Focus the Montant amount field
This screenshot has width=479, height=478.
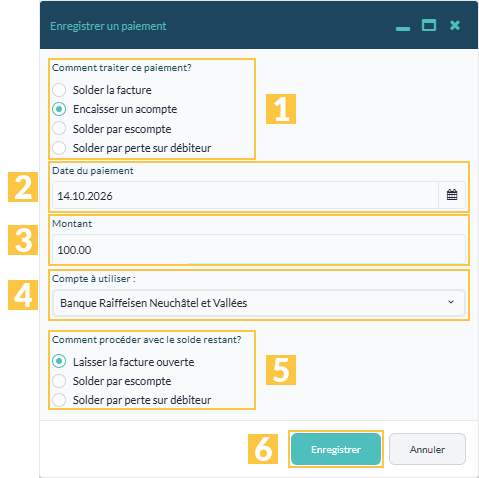(x=259, y=249)
